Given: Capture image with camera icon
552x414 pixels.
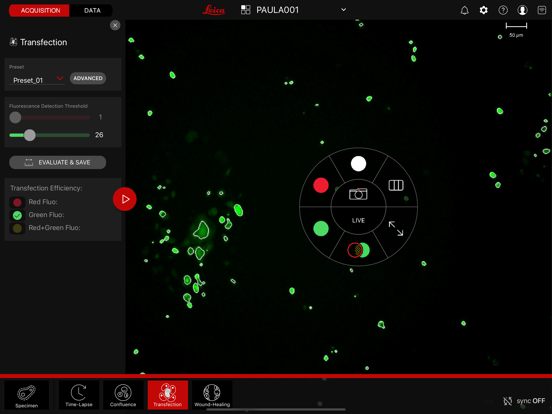Looking at the screenshot, I should point(358,194).
